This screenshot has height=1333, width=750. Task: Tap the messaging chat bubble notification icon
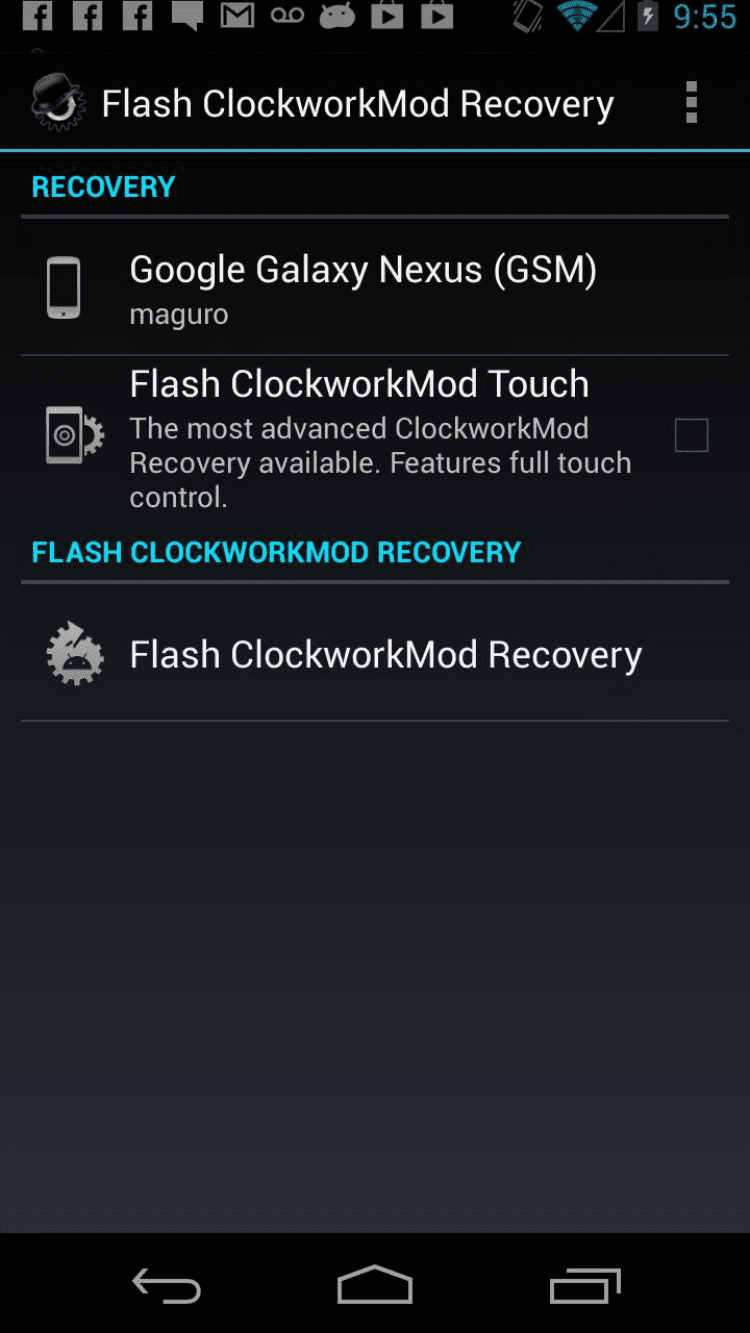(187, 16)
